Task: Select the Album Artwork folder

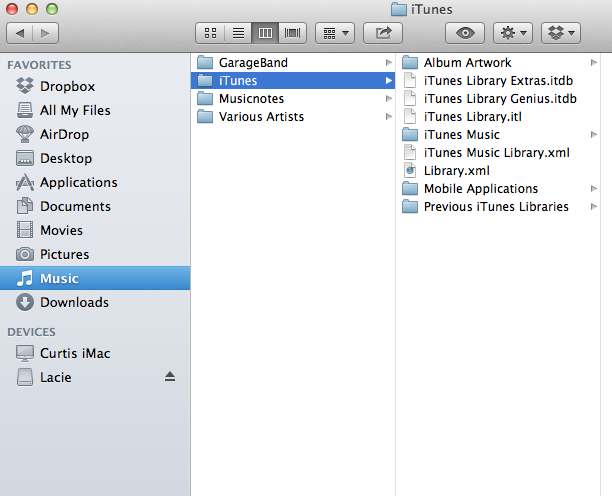Action: pyautogui.click(x=498, y=62)
